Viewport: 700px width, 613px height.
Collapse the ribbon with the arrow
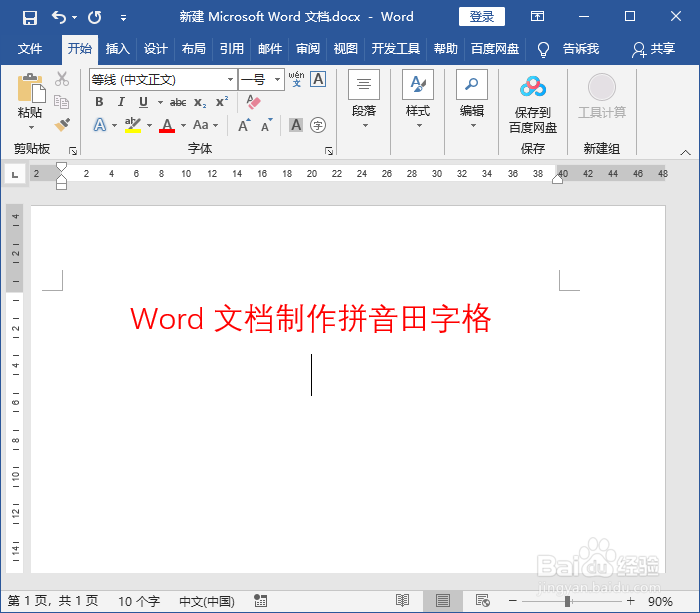point(685,153)
